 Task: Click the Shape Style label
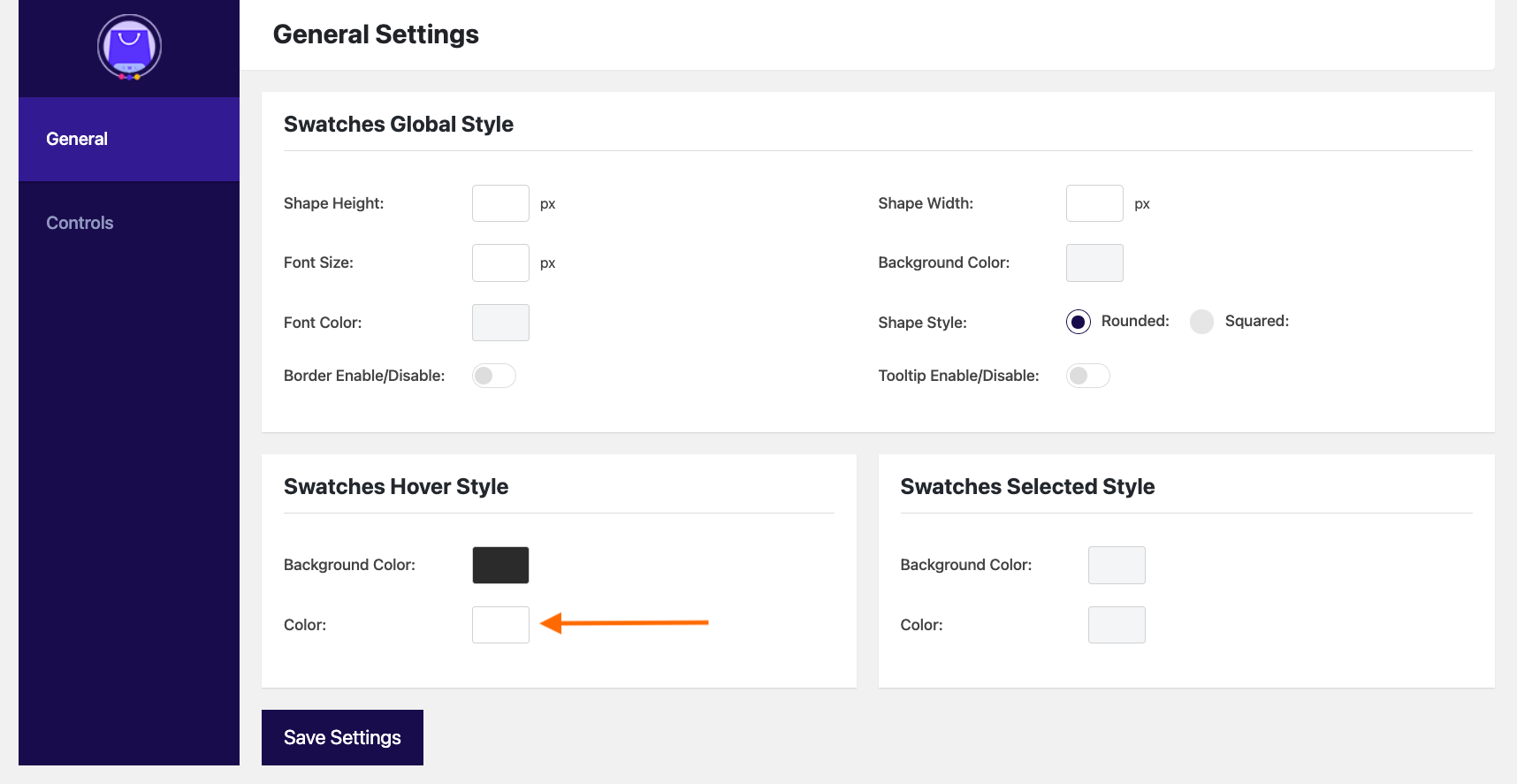[x=922, y=323]
